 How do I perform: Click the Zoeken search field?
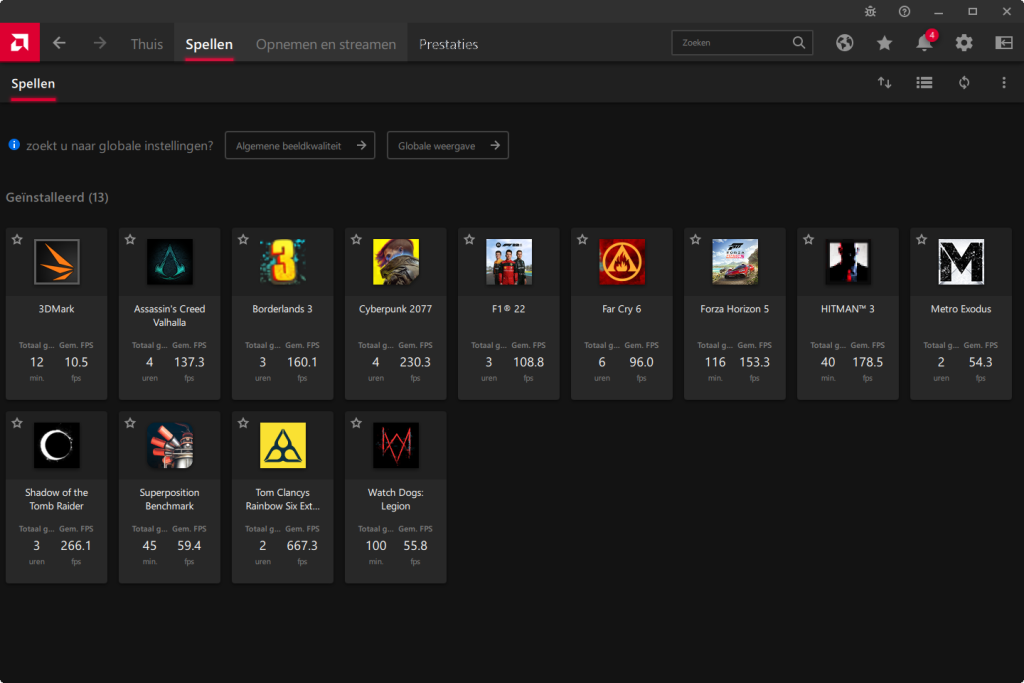coord(742,42)
